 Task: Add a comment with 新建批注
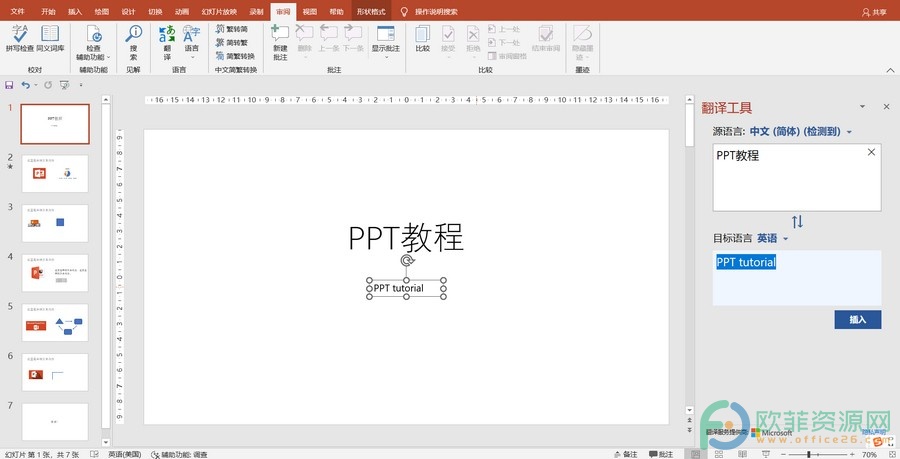[x=280, y=43]
